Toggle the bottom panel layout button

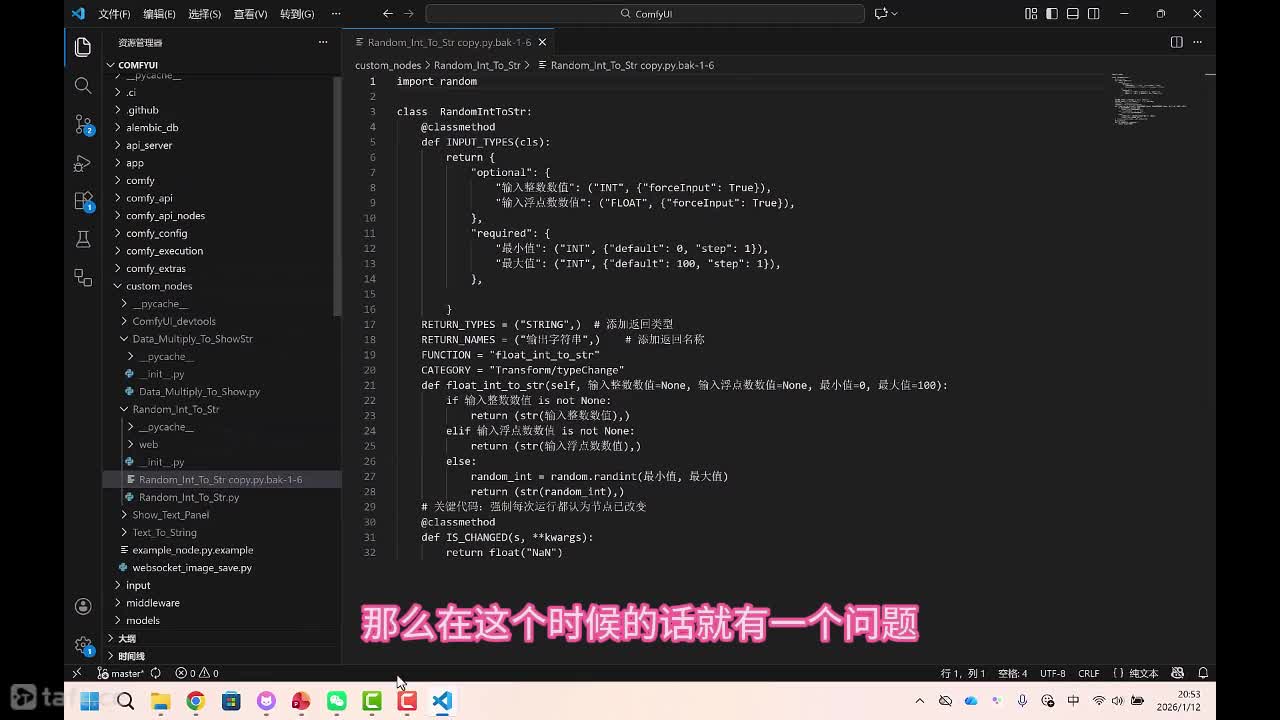tap(1073, 14)
